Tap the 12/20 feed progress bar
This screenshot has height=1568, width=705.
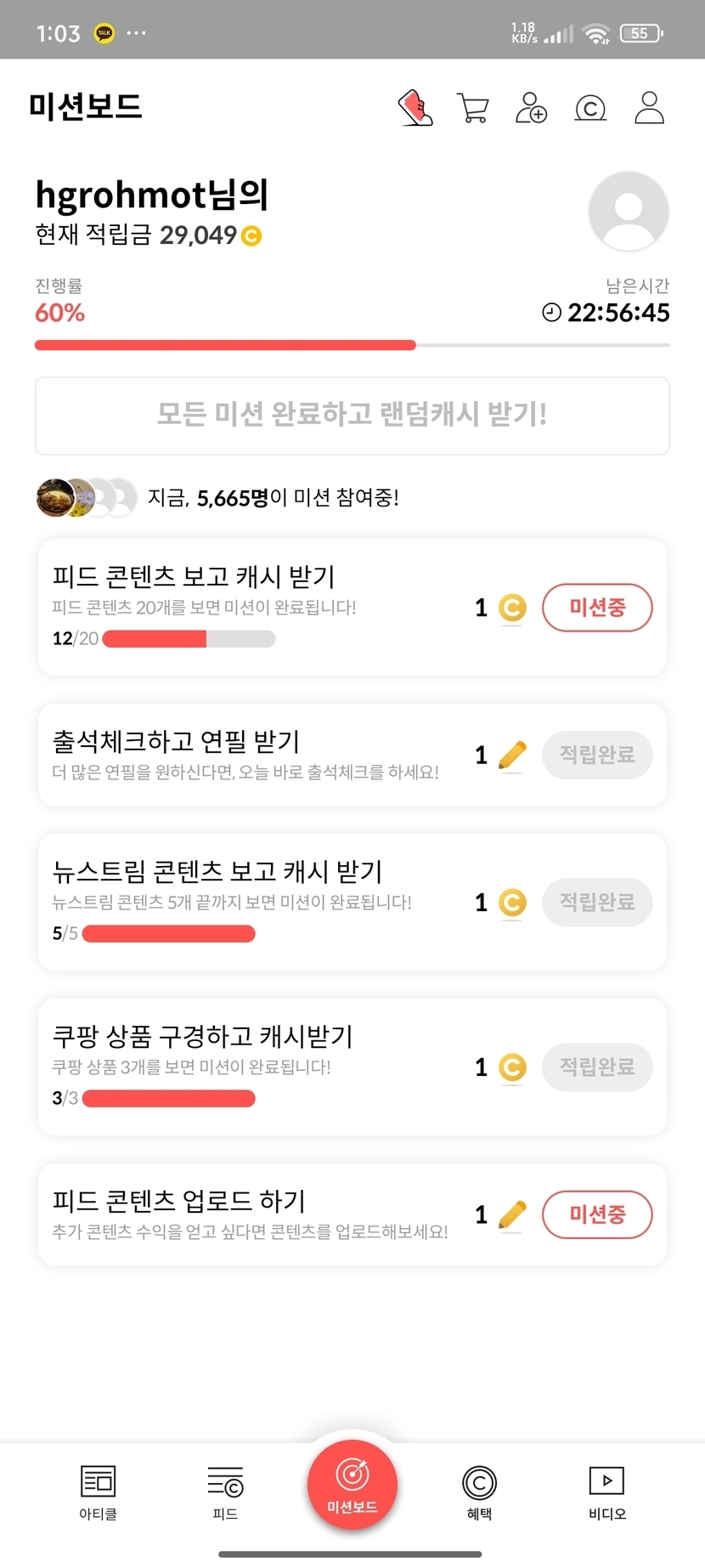coord(189,638)
